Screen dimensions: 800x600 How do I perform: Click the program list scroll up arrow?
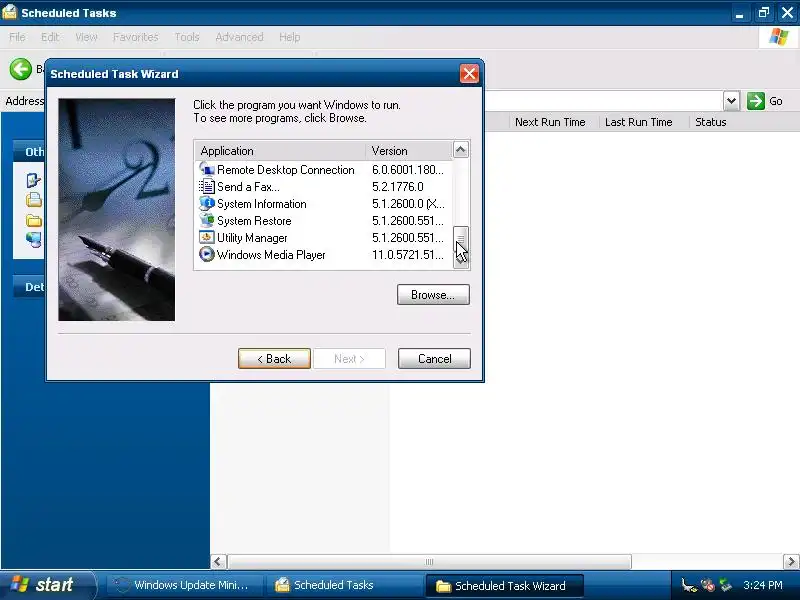point(461,149)
